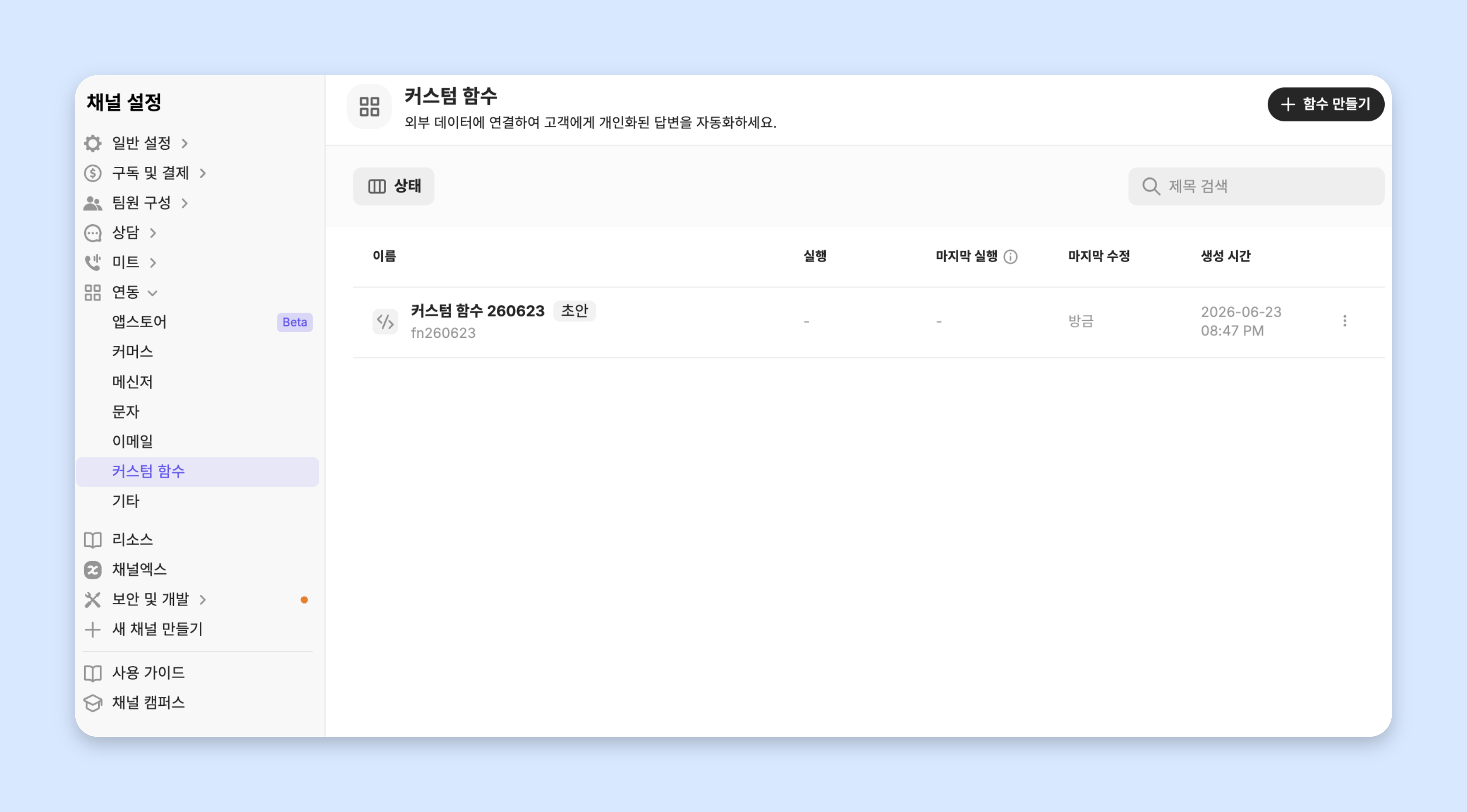1467x812 pixels.
Task: Click the magnifier icon in search box
Action: tap(1151, 186)
